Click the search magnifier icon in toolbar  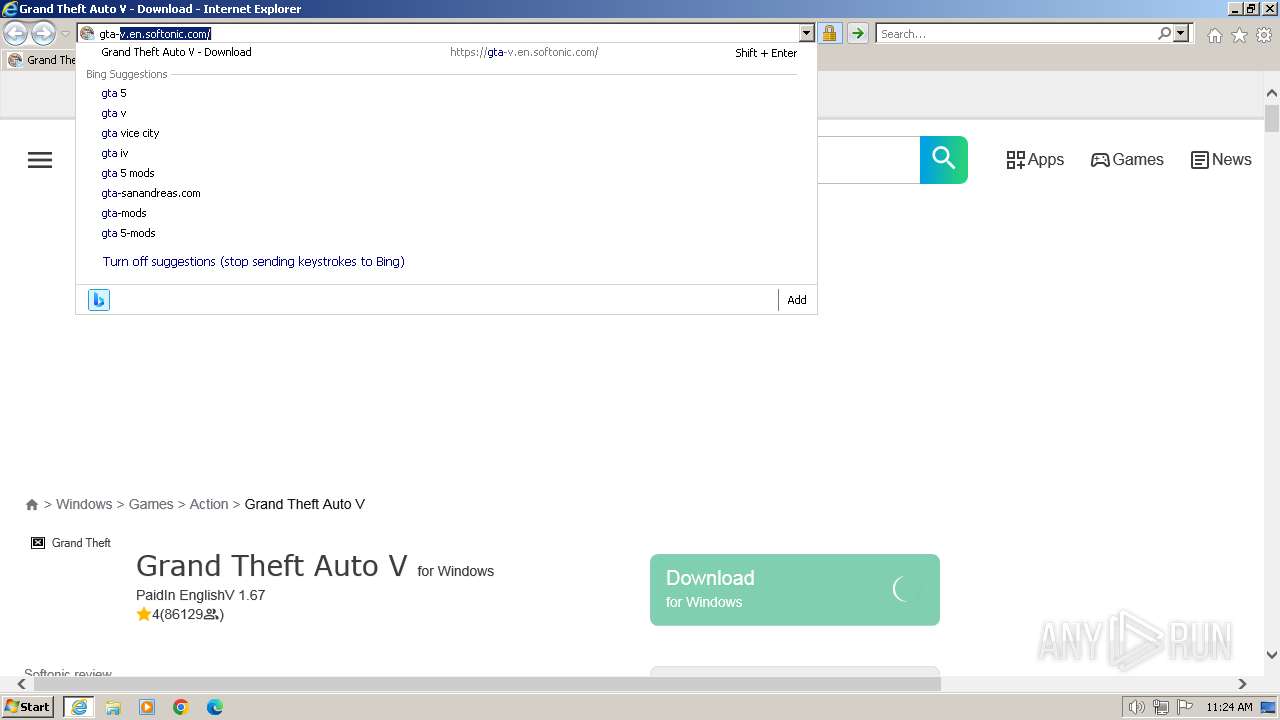click(x=1164, y=33)
